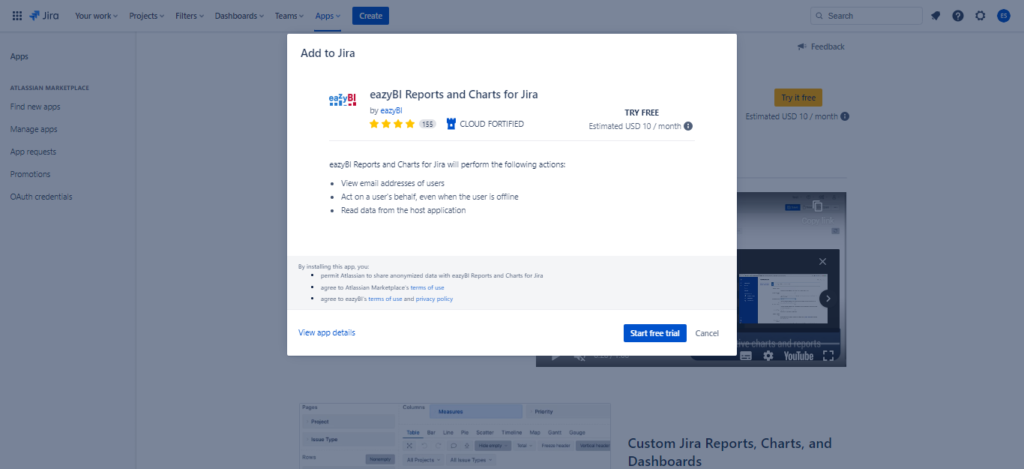The height and width of the screenshot is (469, 1024).
Task: Select Manage apps in sidebar
Action: click(33, 129)
